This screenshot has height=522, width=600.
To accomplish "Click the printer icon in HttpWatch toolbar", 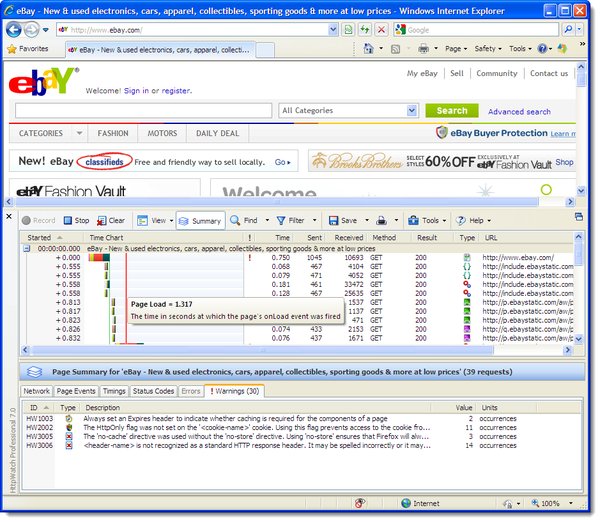I will [382, 220].
